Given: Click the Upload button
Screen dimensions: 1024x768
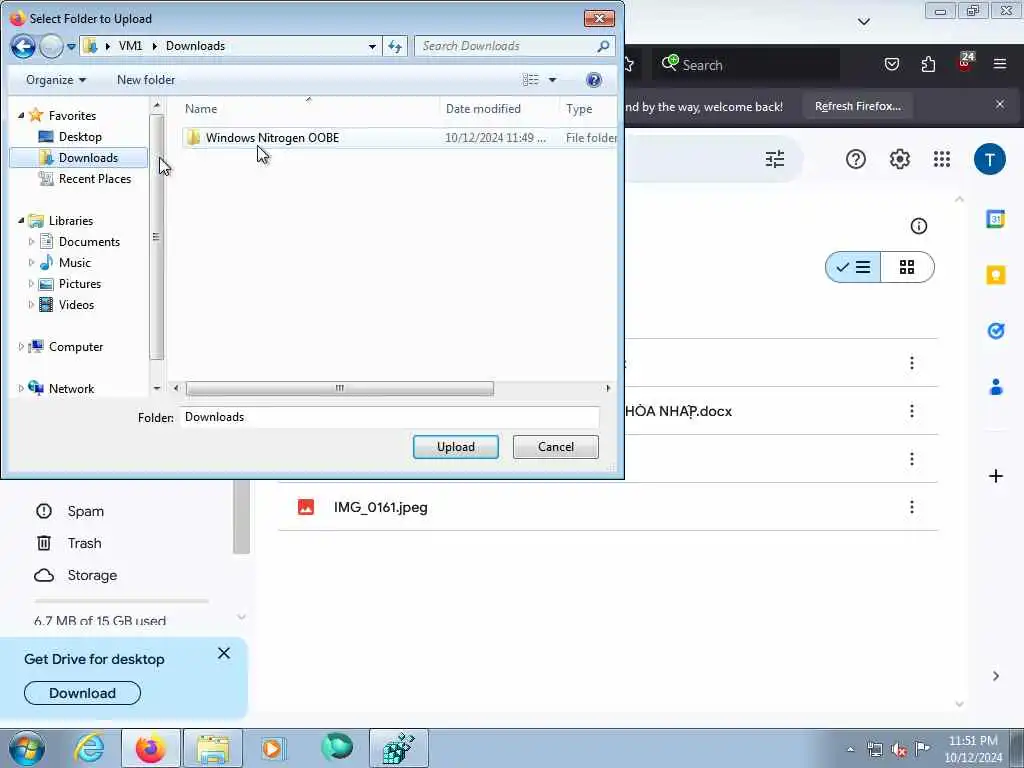Looking at the screenshot, I should (456, 447).
